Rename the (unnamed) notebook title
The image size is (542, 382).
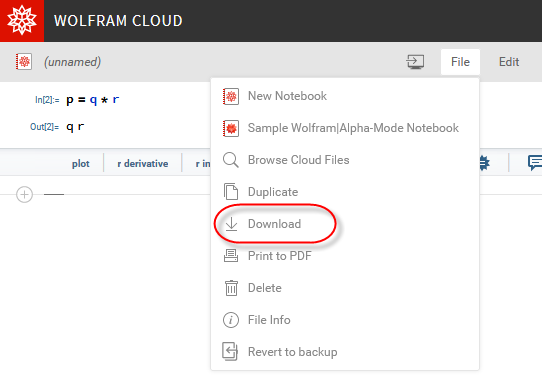[72, 62]
